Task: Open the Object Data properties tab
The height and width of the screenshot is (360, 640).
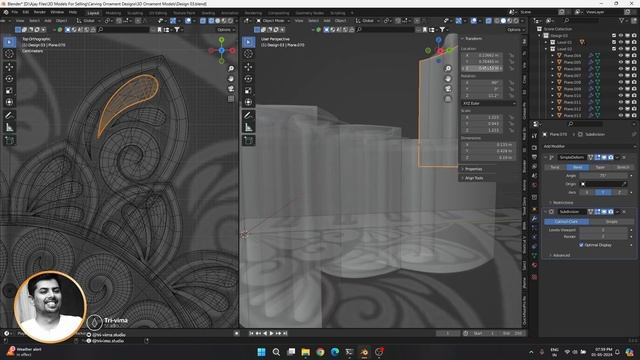Action: point(534,256)
